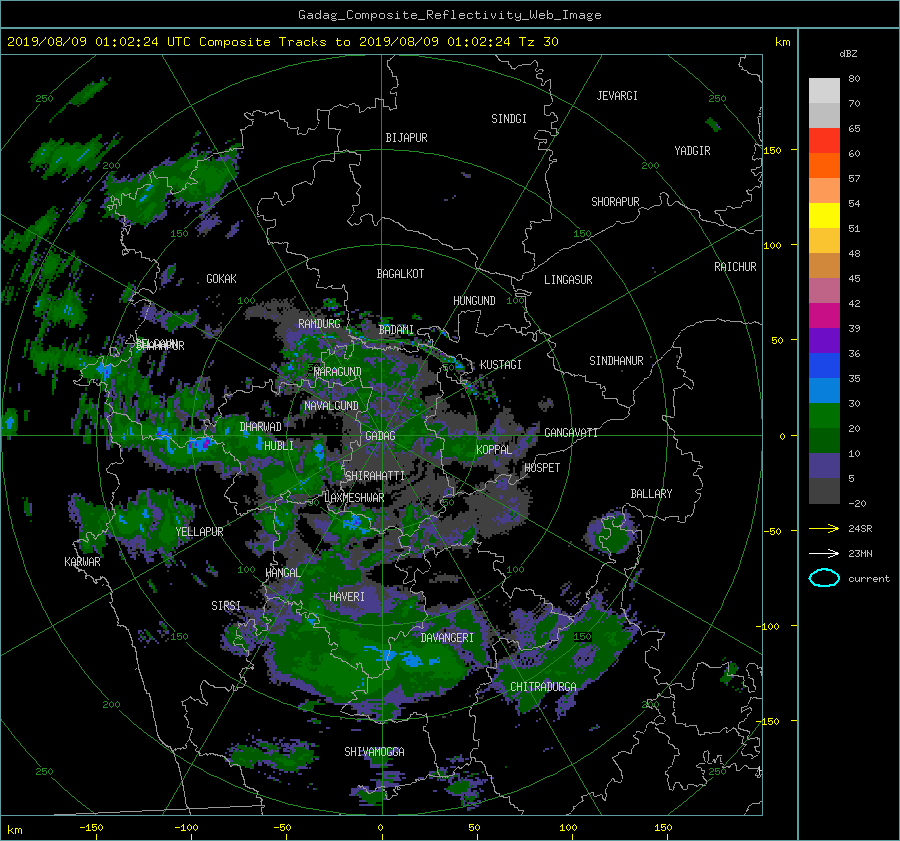Screen dimensions: 900x841
Task: Click the HANGAL city label
Action: coord(282,573)
